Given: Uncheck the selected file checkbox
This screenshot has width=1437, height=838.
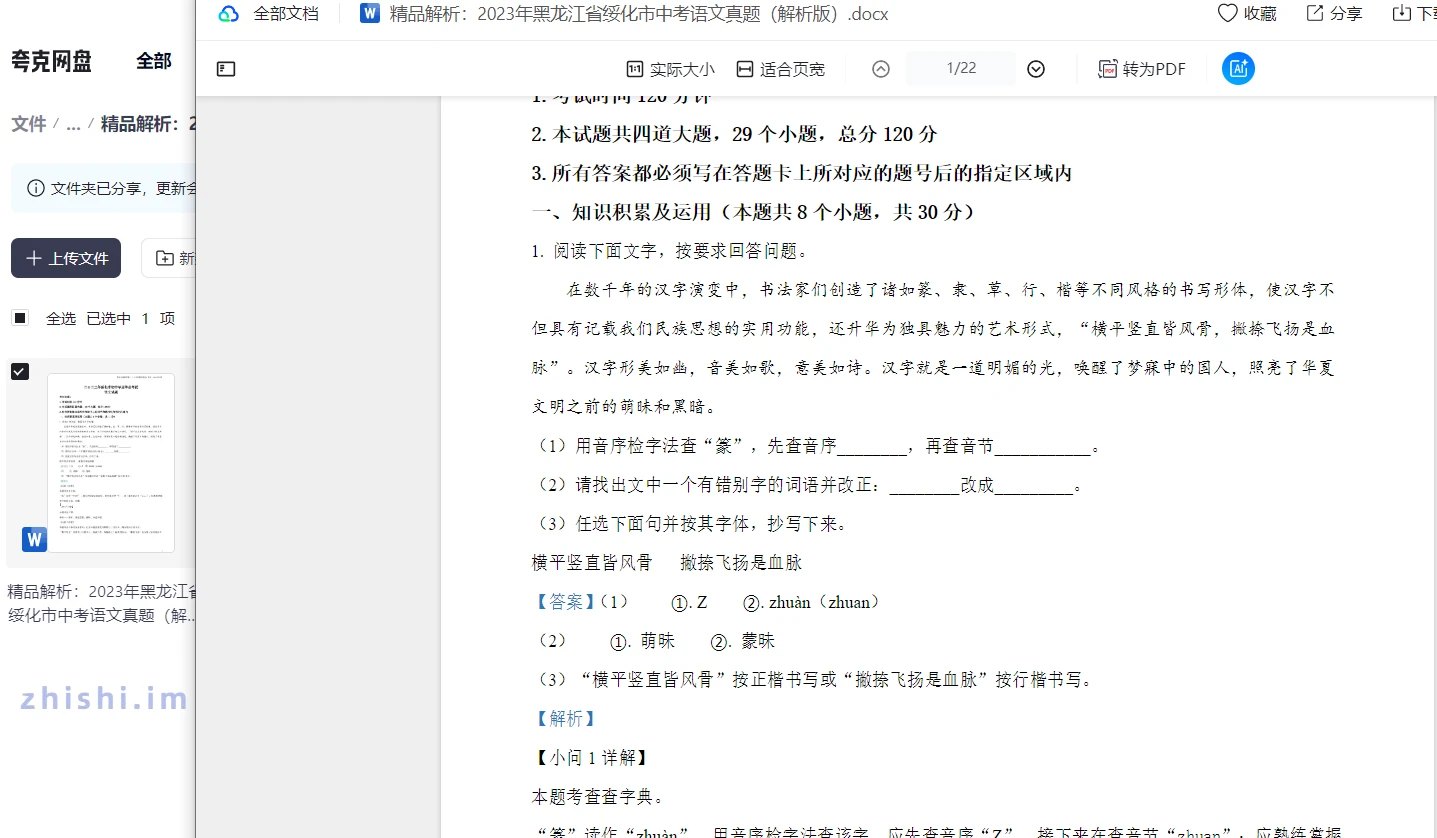Looking at the screenshot, I should [20, 372].
